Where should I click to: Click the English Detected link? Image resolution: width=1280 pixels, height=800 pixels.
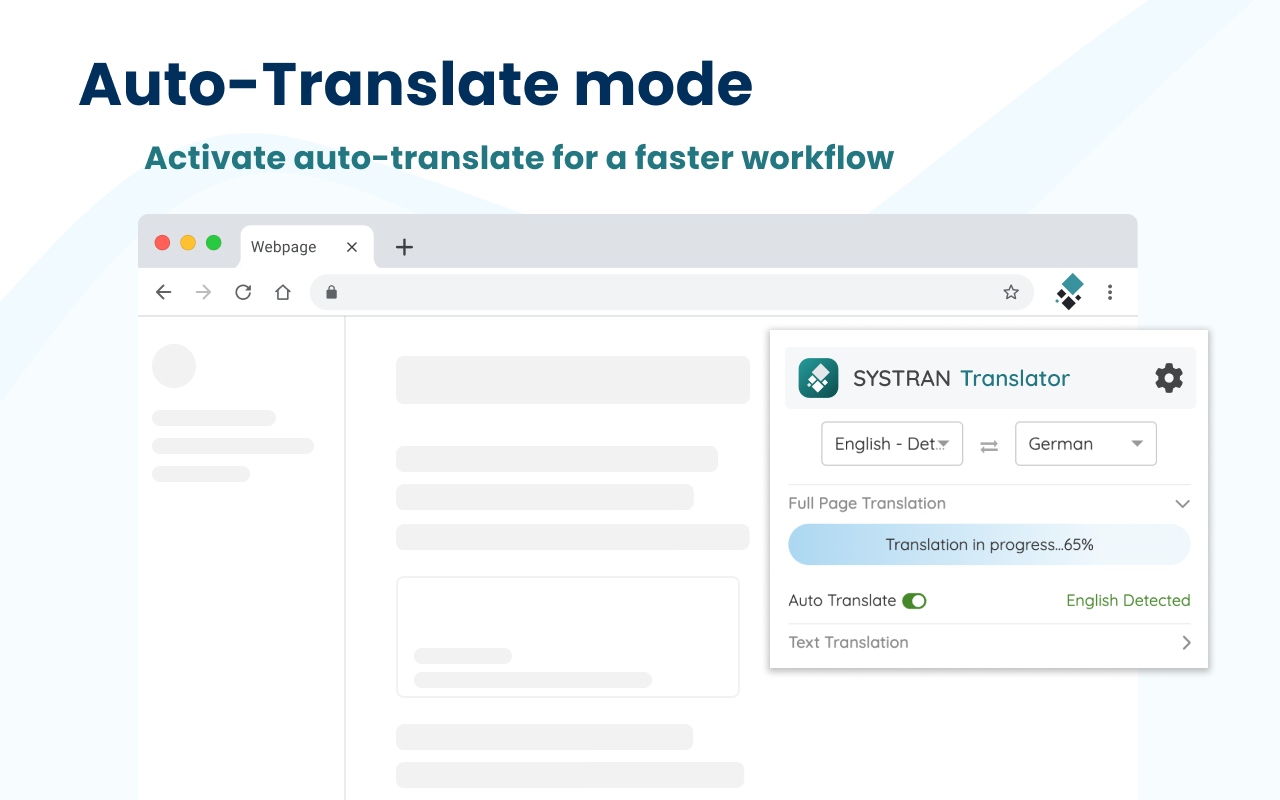tap(1128, 600)
